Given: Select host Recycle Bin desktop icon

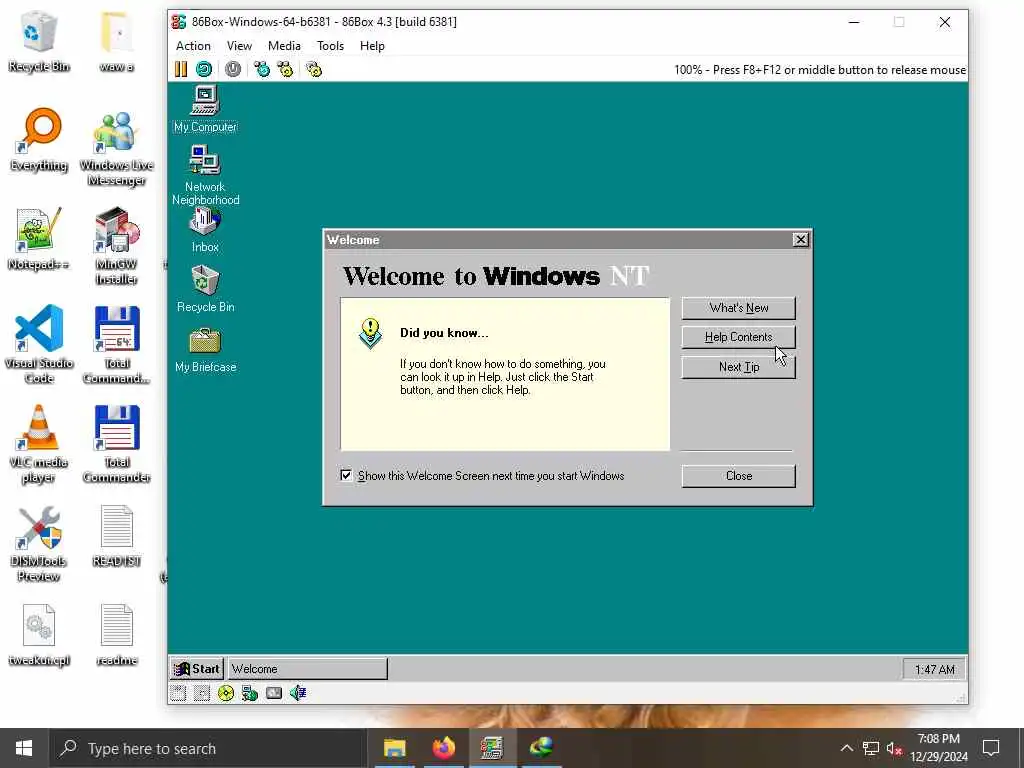Looking at the screenshot, I should pyautogui.click(x=39, y=42).
